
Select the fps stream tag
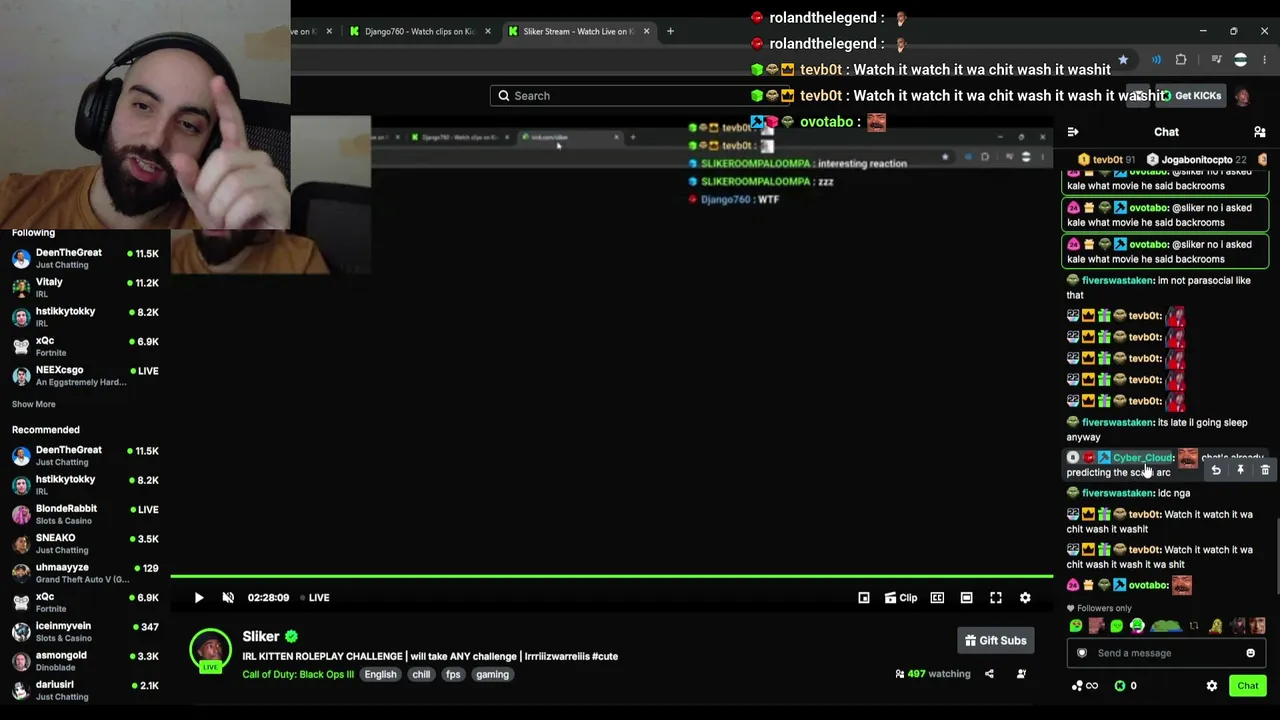[453, 674]
